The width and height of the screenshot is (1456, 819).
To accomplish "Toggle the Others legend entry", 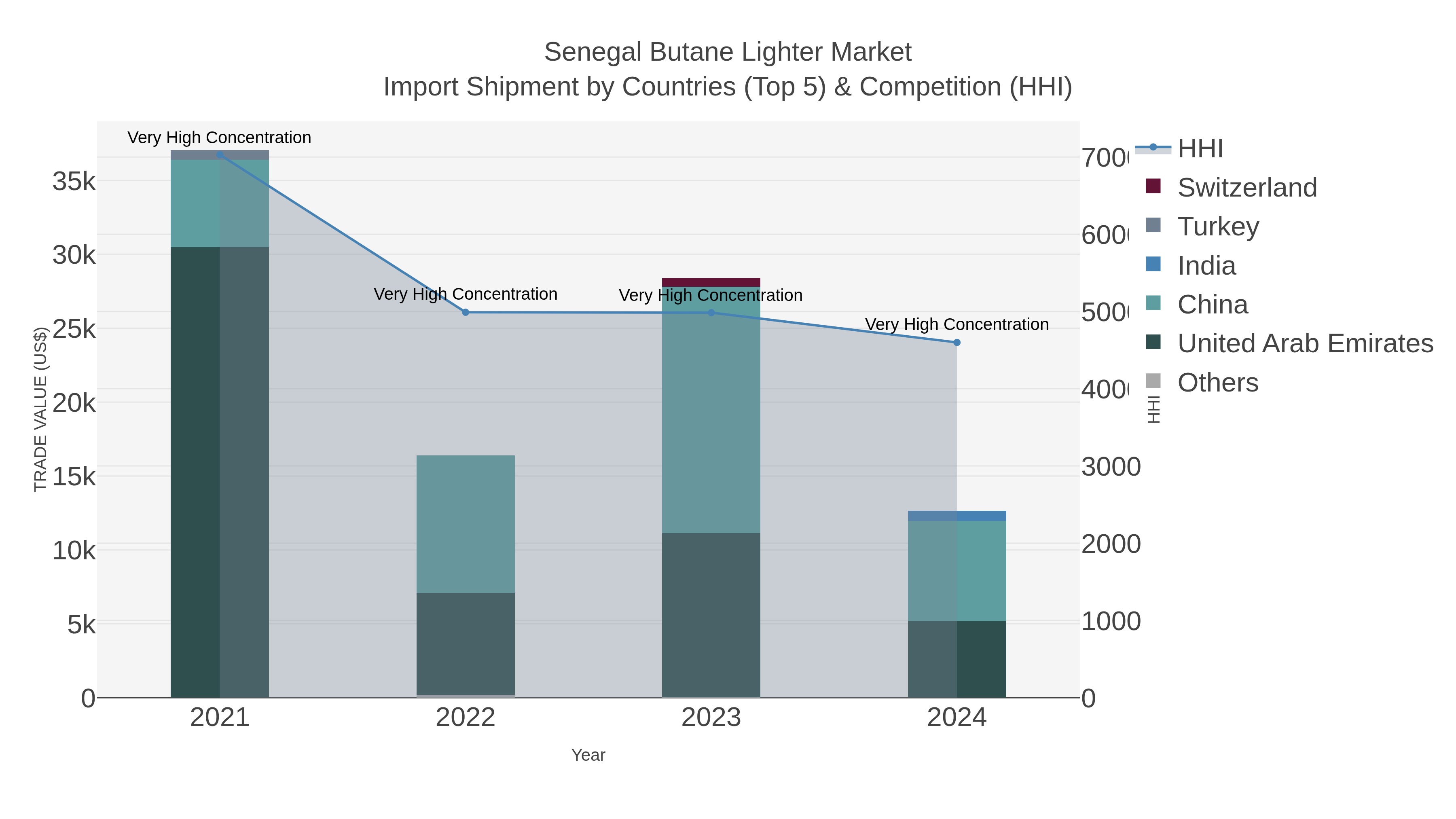I will pos(1202,382).
